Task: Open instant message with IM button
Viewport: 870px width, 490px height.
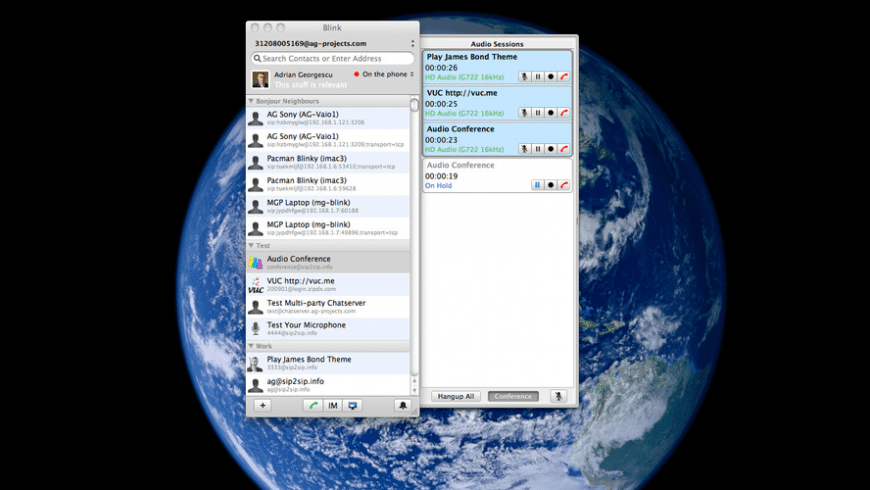Action: (x=332, y=406)
